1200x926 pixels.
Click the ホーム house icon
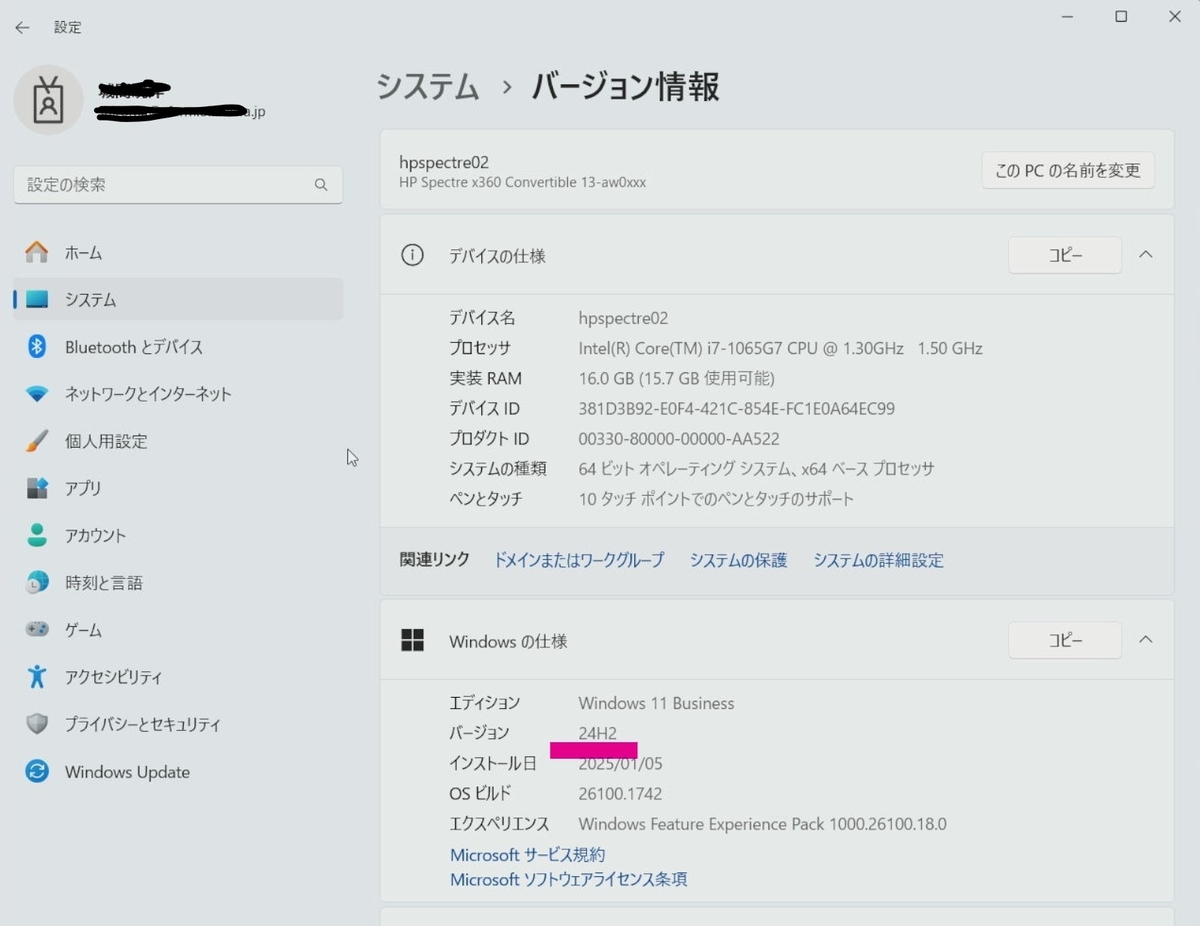[37, 253]
